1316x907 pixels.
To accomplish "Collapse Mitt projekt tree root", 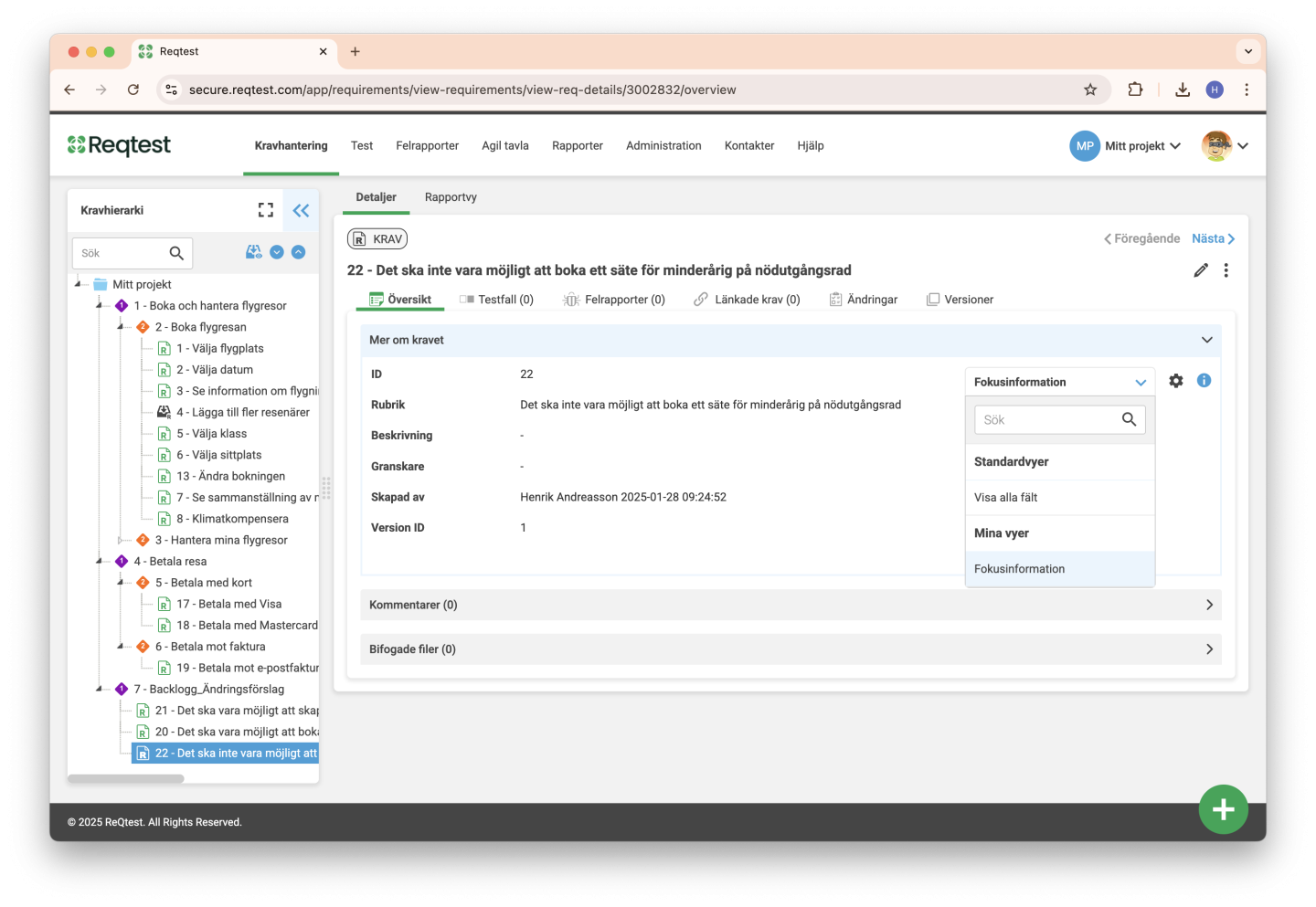I will click(79, 284).
